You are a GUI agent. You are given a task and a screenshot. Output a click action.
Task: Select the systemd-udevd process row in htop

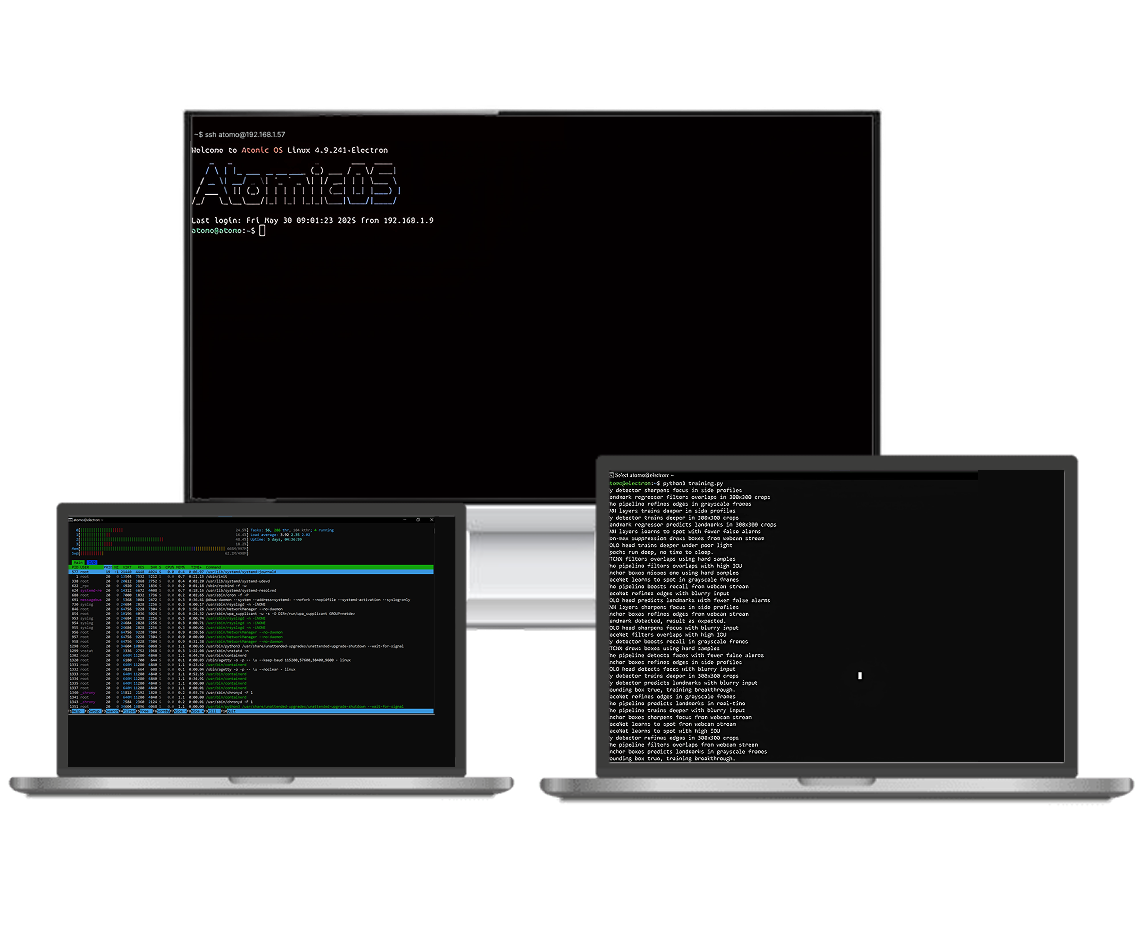251,581
